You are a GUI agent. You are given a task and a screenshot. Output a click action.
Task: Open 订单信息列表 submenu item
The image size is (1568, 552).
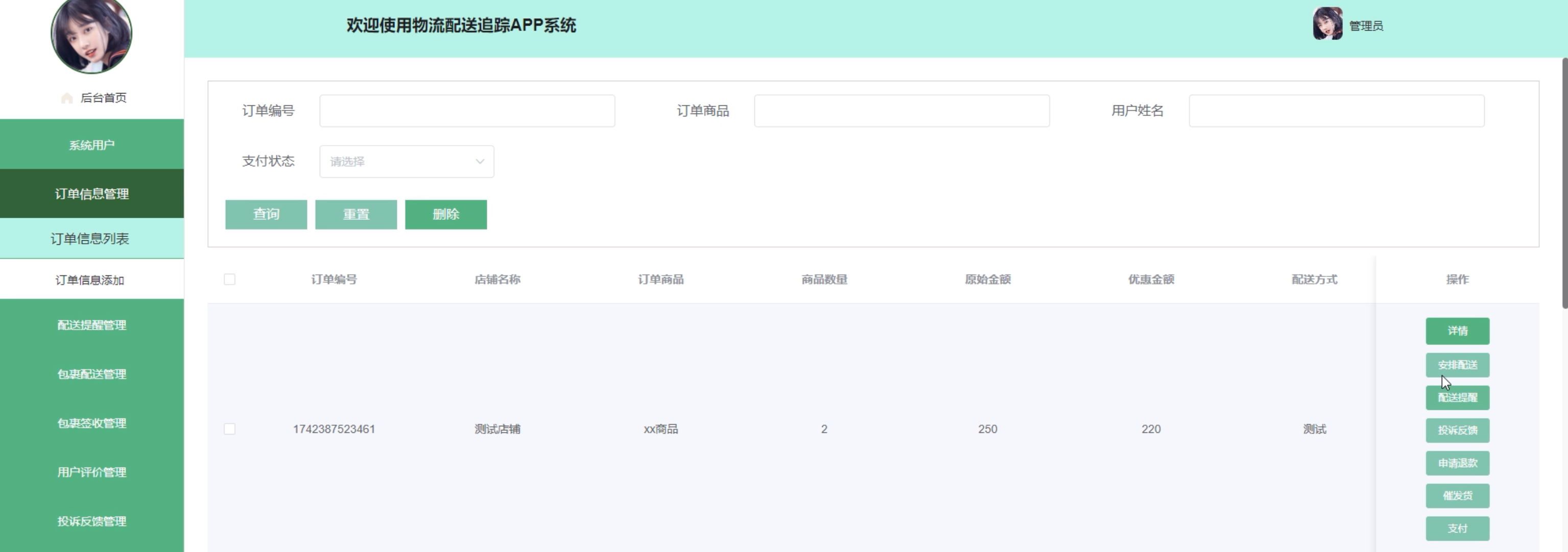90,239
